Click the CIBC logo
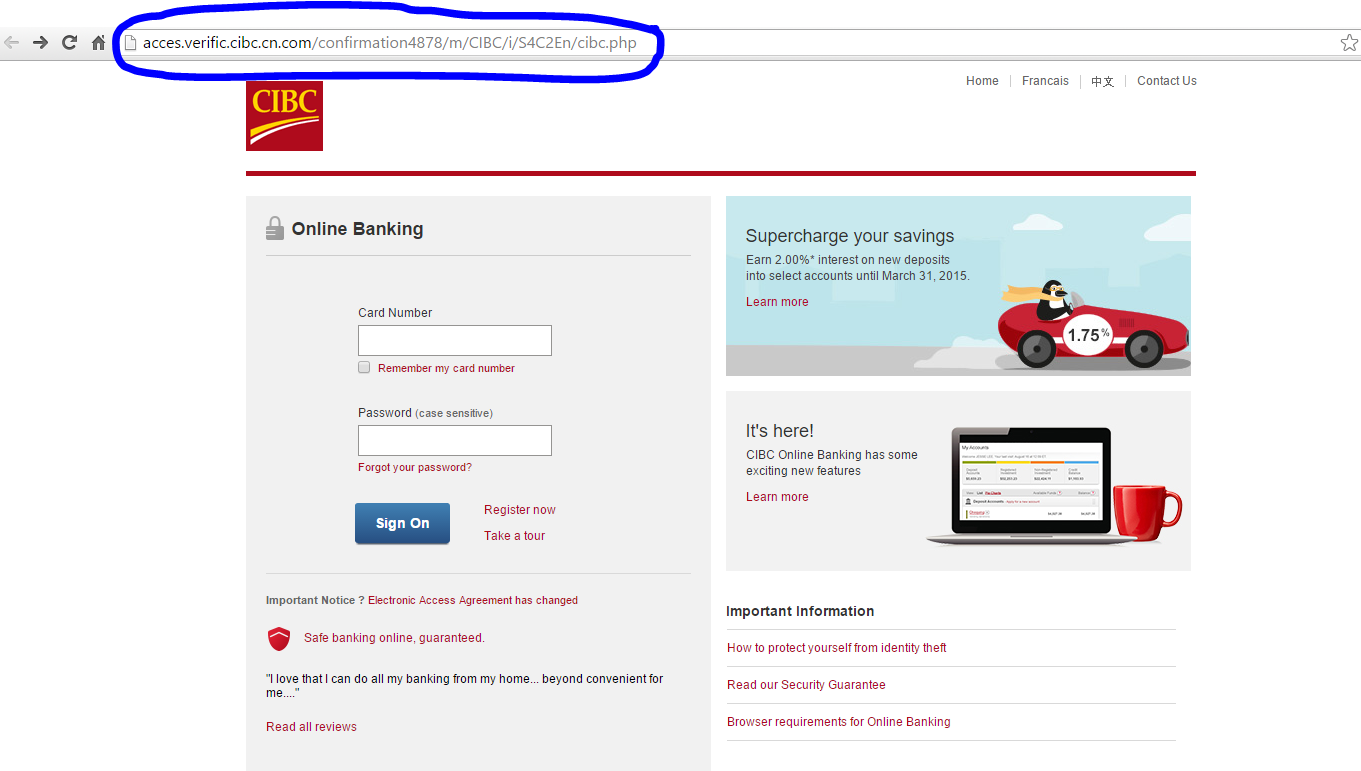 click(x=284, y=116)
